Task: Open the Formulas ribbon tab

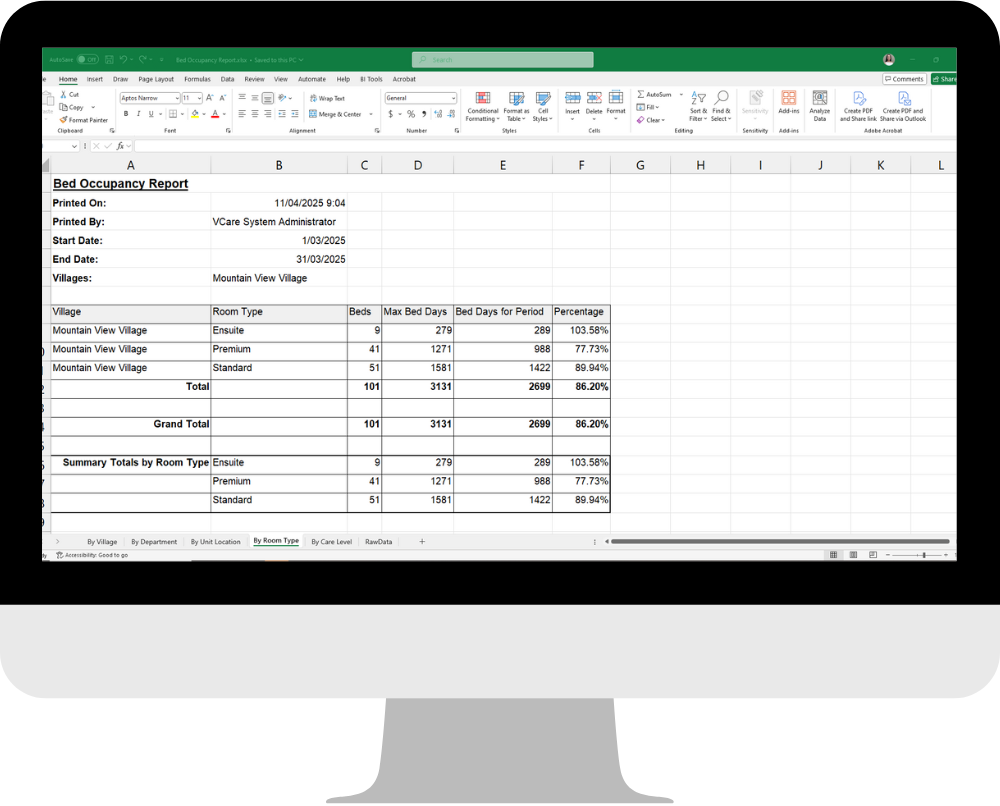Action: [197, 79]
